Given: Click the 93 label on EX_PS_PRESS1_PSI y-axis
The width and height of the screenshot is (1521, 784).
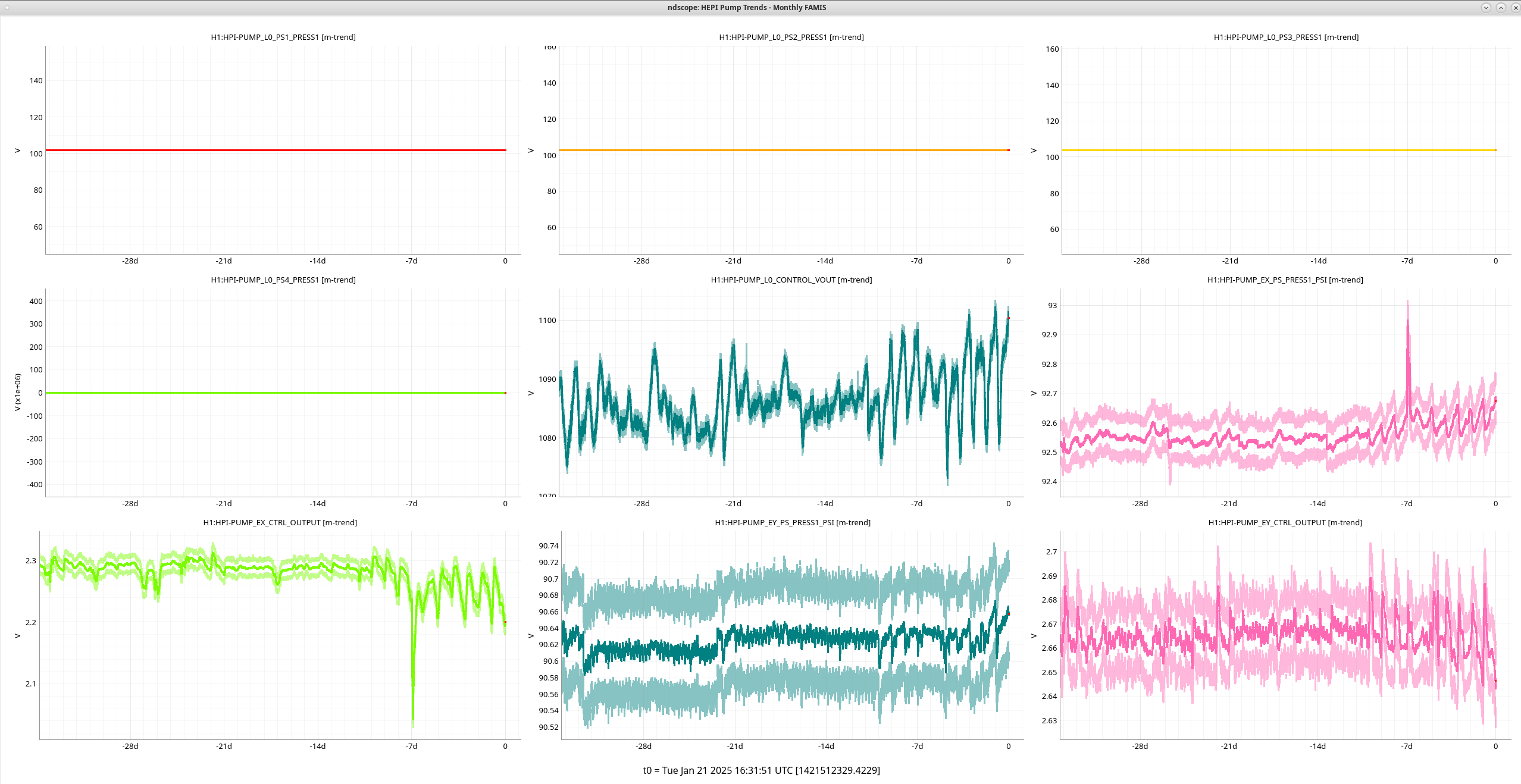Looking at the screenshot, I should click(x=1053, y=305).
